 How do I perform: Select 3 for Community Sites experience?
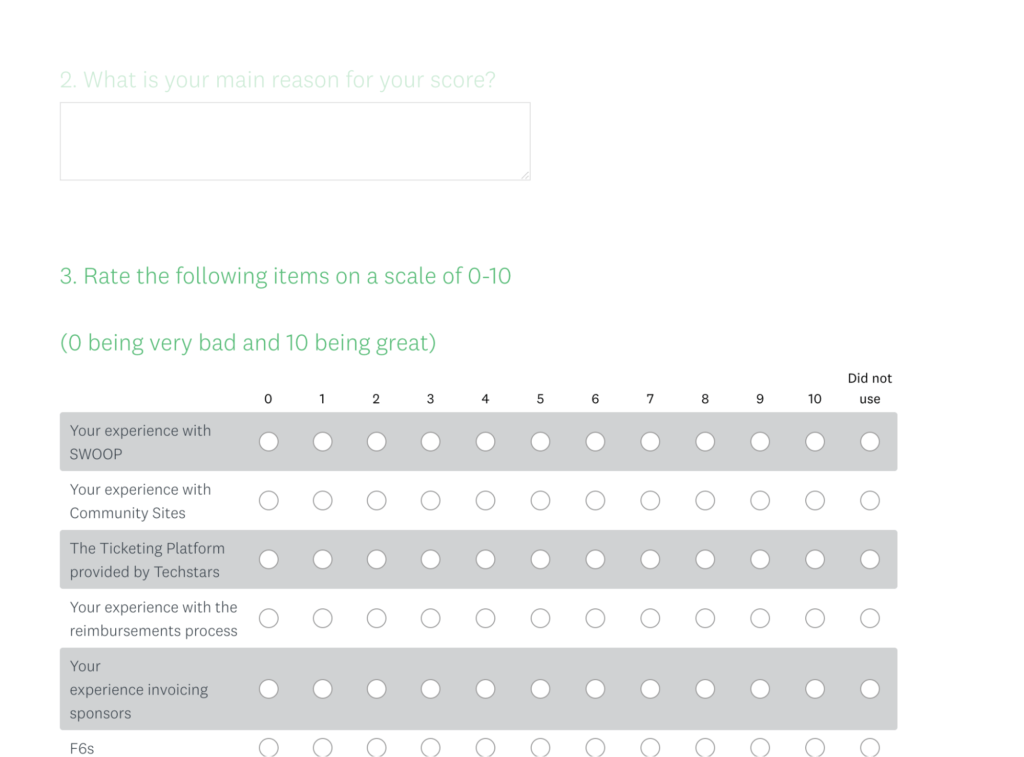pyautogui.click(x=430, y=500)
